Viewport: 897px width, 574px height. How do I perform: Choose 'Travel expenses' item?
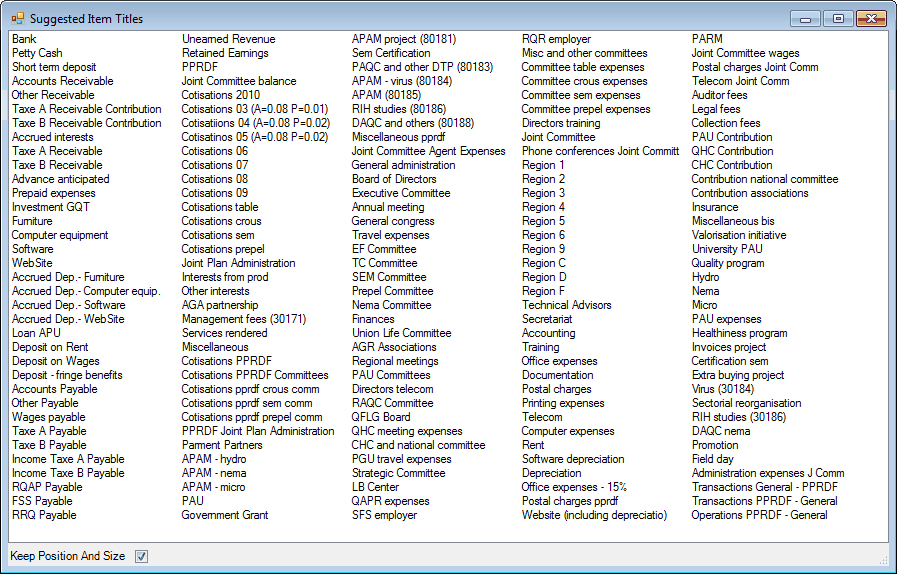pos(391,235)
